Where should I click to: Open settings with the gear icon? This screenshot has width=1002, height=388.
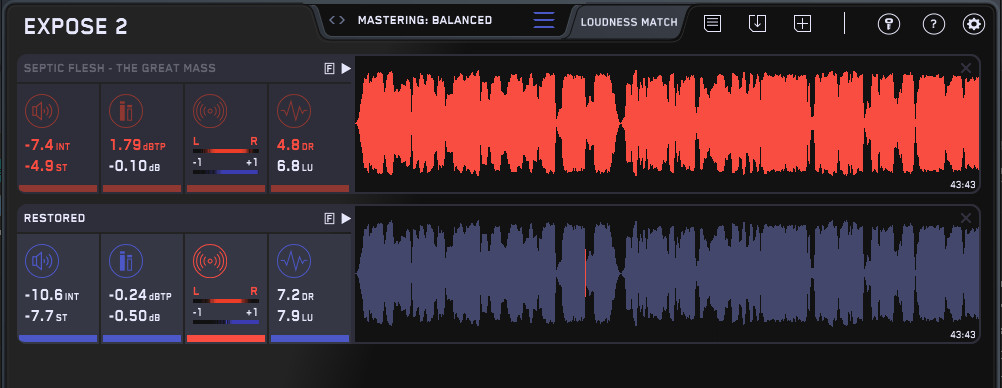tap(974, 24)
